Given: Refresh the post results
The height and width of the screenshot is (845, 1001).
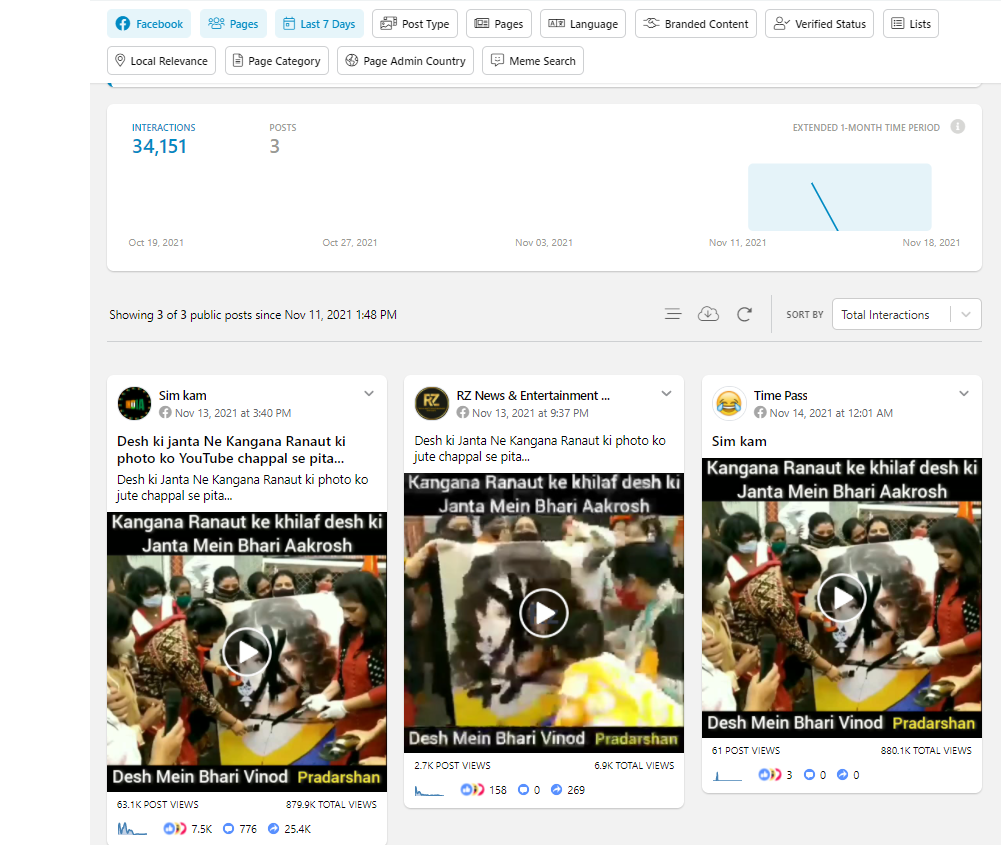Looking at the screenshot, I should tap(744, 314).
